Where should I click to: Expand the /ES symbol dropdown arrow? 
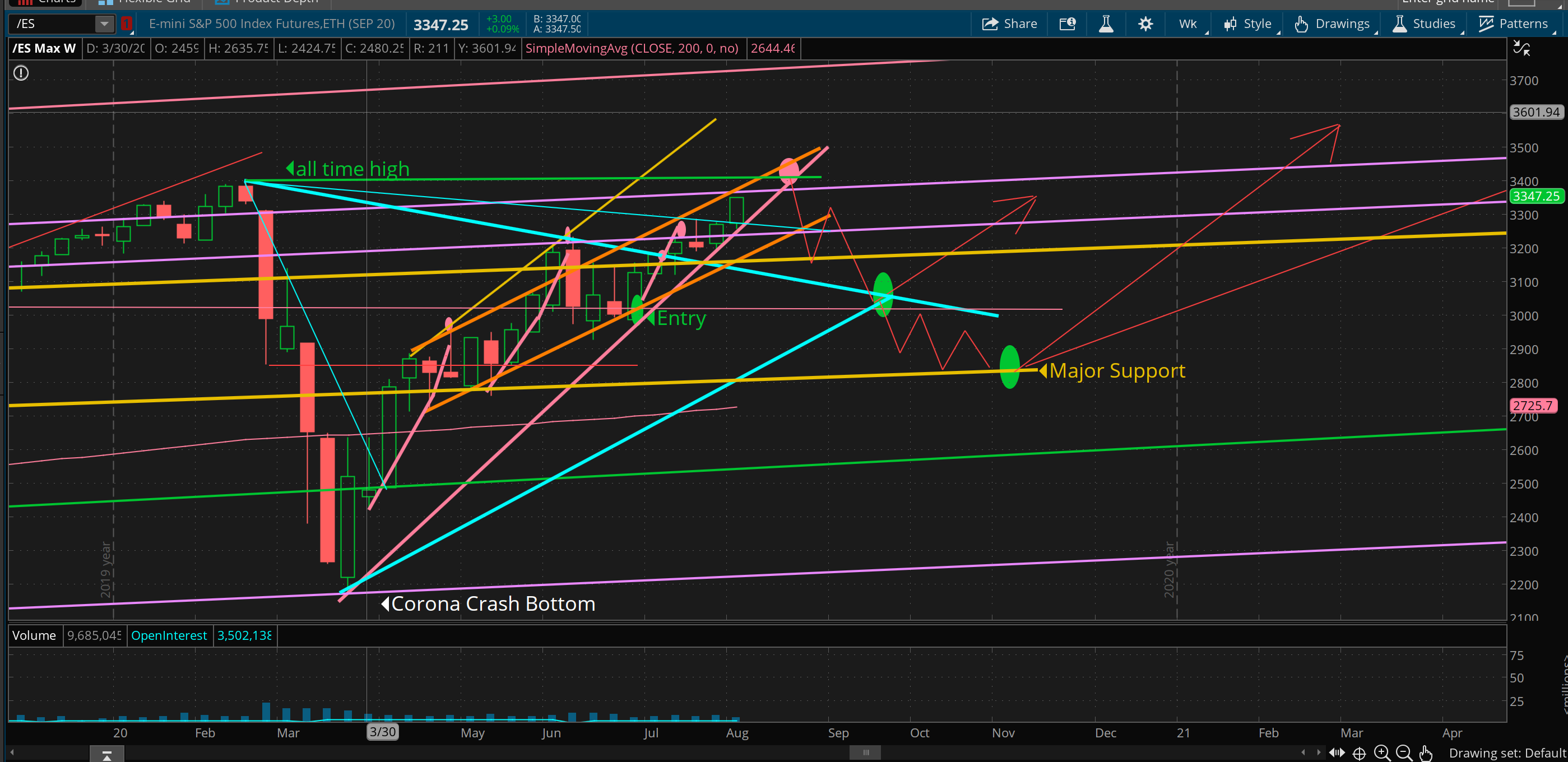104,24
